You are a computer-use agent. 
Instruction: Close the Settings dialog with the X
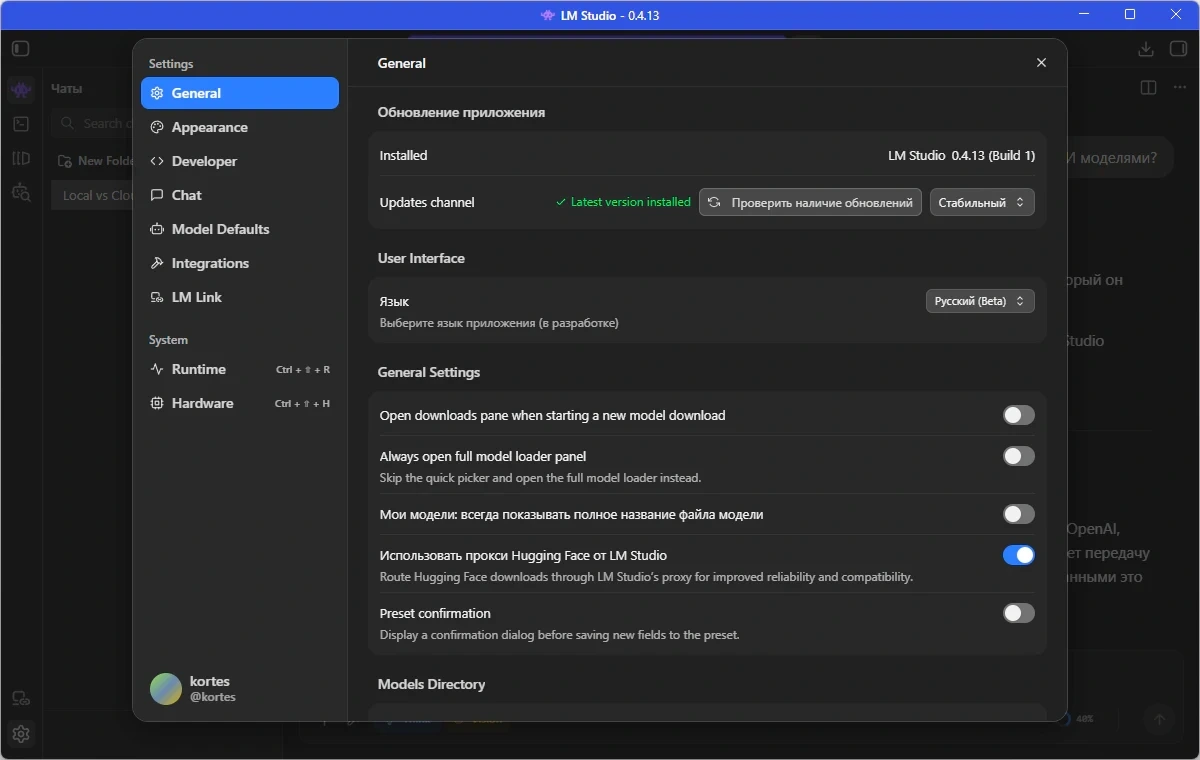point(1041,62)
